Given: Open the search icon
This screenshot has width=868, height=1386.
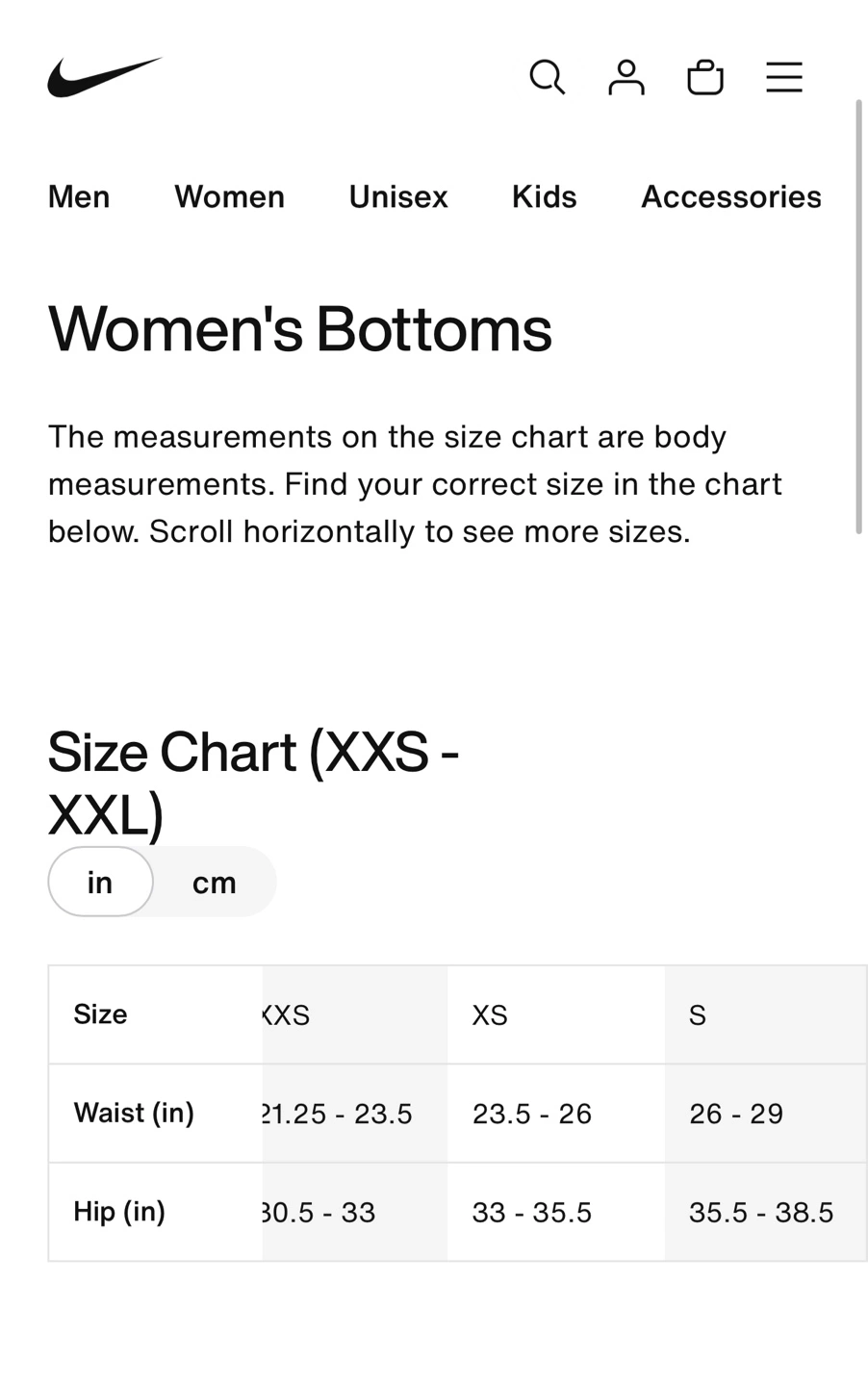Looking at the screenshot, I should [547, 77].
